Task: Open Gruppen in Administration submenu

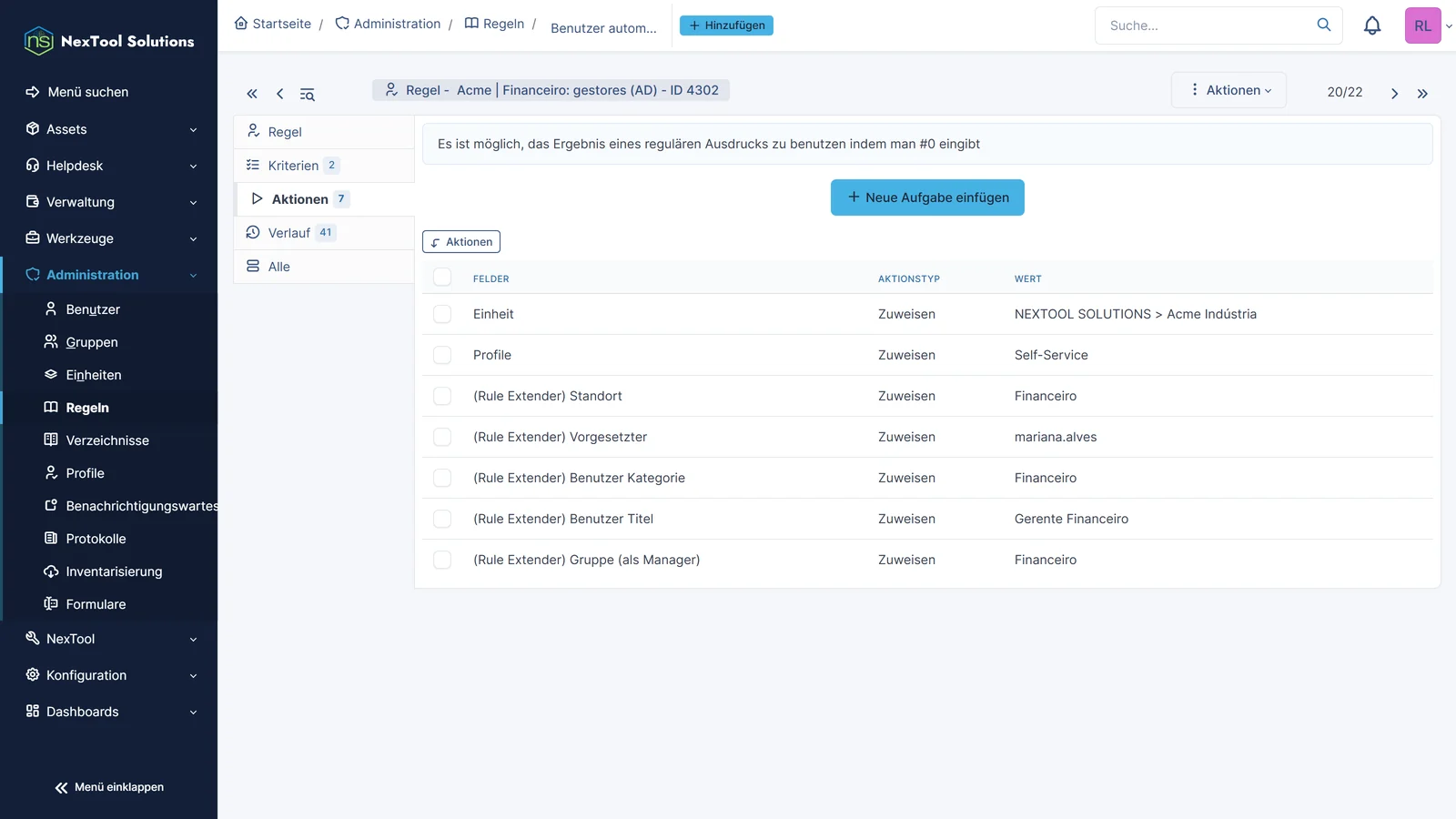Action: point(92,342)
